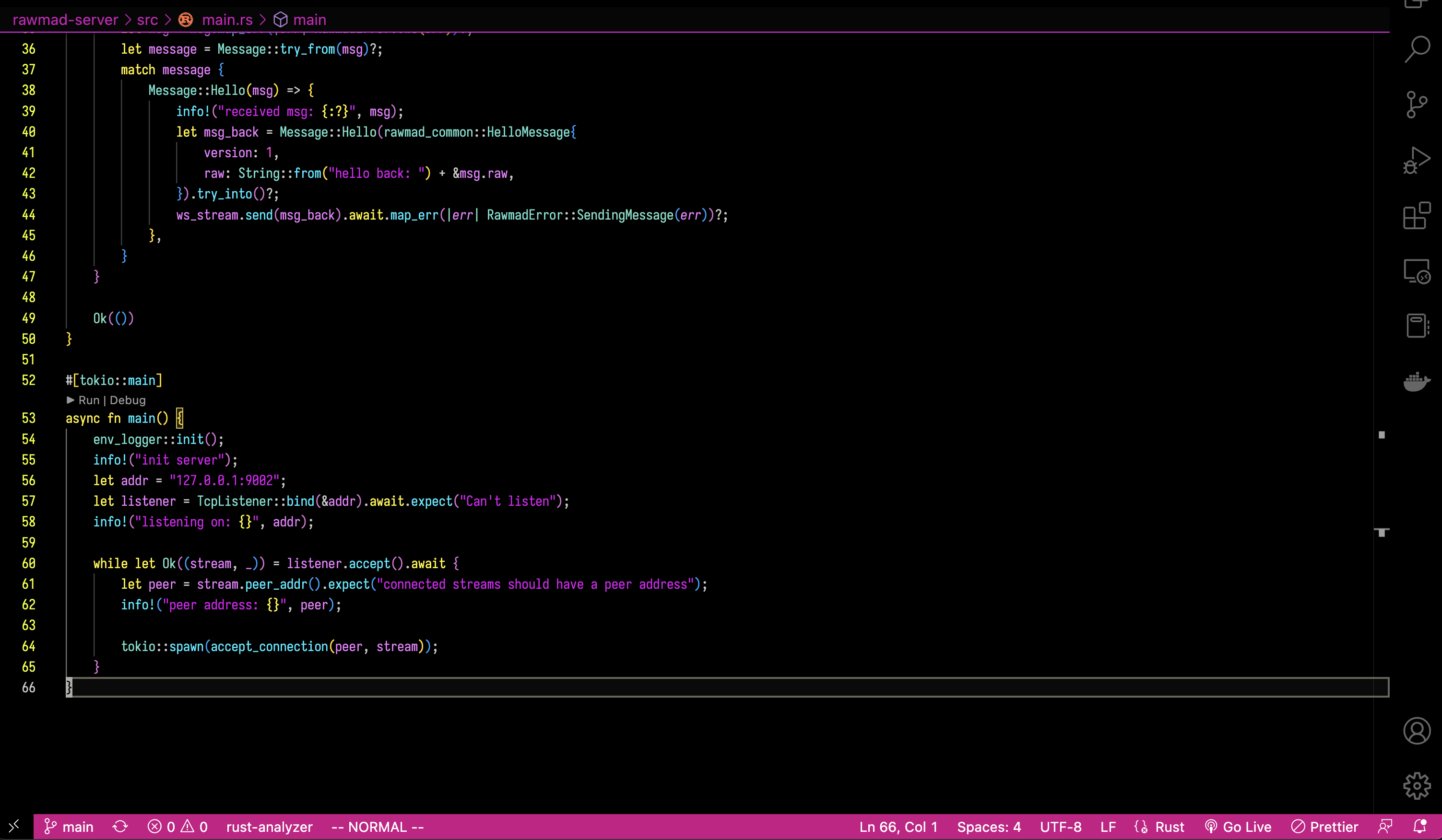Viewport: 1442px width, 840px height.
Task: Click the rust-analyzer status item
Action: pyautogui.click(x=270, y=827)
